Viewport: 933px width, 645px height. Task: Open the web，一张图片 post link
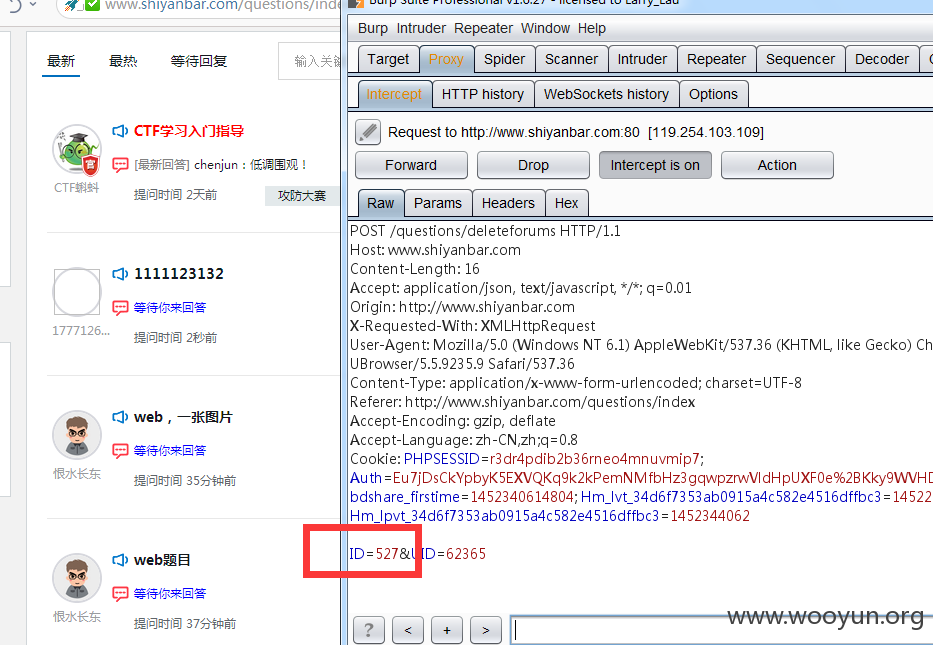pos(183,417)
